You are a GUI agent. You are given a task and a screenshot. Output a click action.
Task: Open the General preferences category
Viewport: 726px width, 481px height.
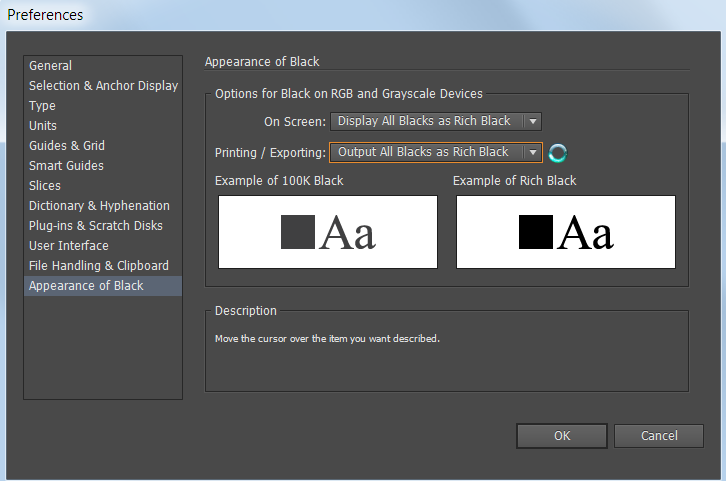(103, 66)
